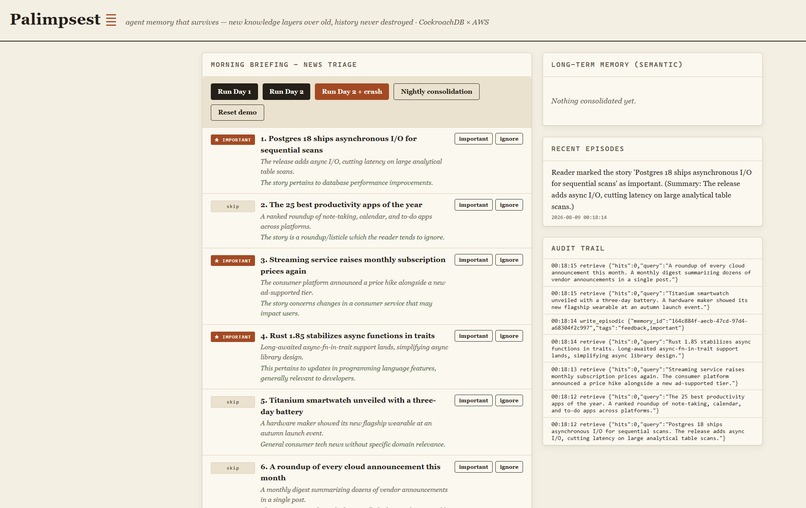Click the 'Long-Term Memory (Semantic)' heading
This screenshot has width=806, height=508.
[x=617, y=64]
